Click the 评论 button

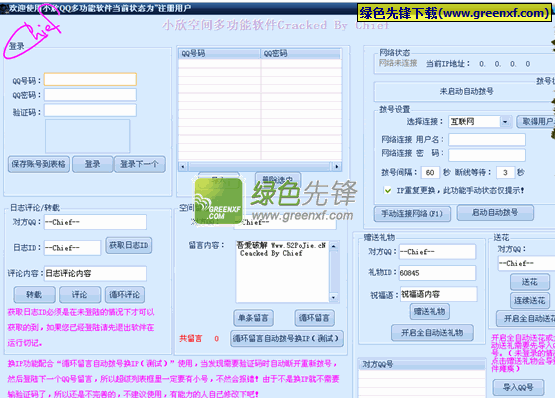(x=80, y=295)
